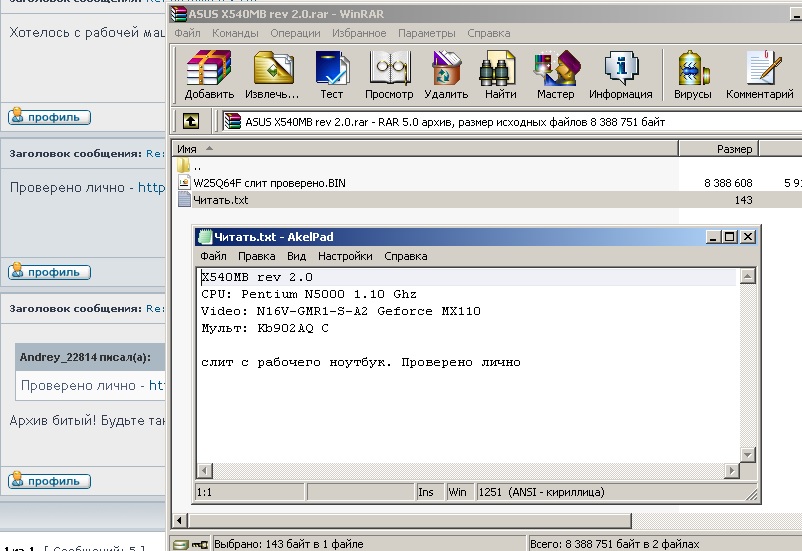
Task: Click inside the WinRAR archive path field
Action: tap(511, 122)
